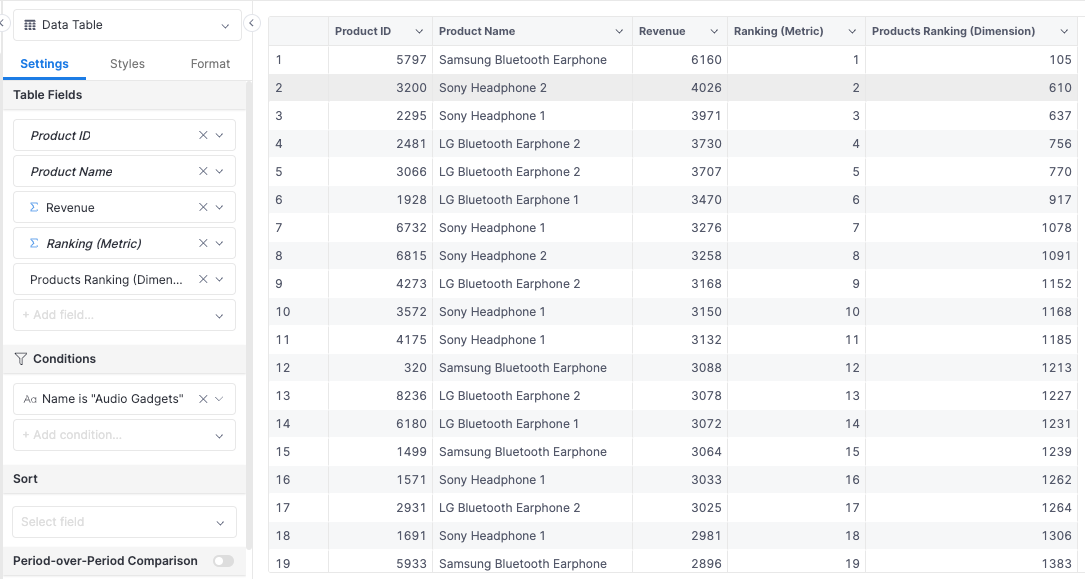Remove the Ranking (Metric) field
This screenshot has height=579, width=1085.
pyautogui.click(x=203, y=243)
